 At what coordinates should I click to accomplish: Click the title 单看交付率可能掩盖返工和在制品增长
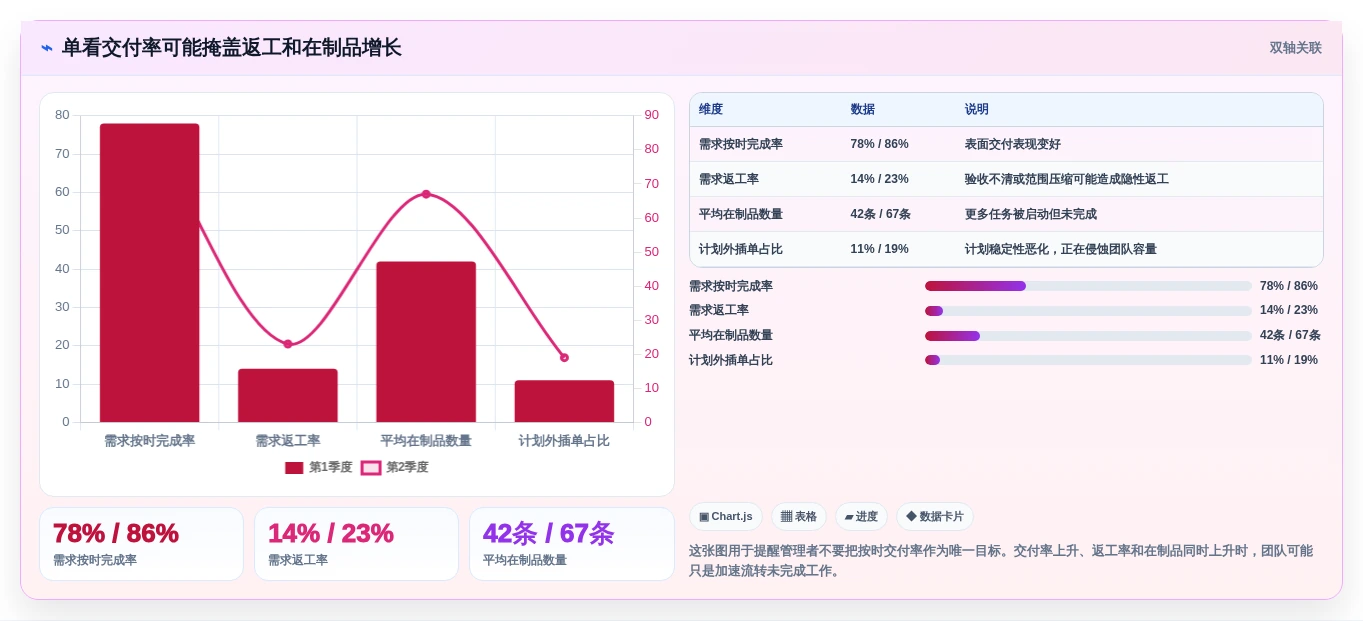(x=232, y=47)
